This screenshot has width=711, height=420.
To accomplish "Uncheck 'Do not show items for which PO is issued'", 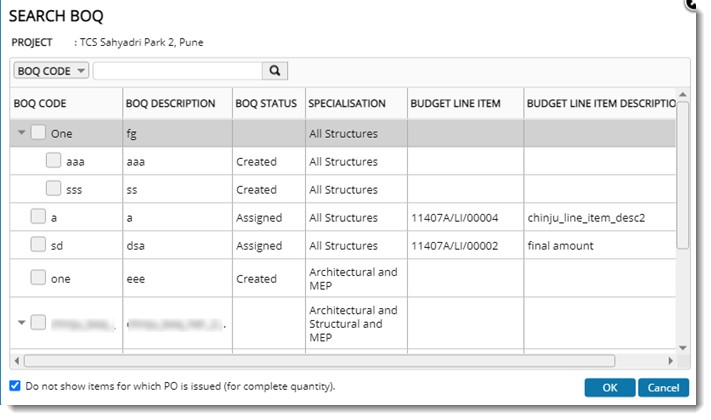I will click(x=14, y=386).
